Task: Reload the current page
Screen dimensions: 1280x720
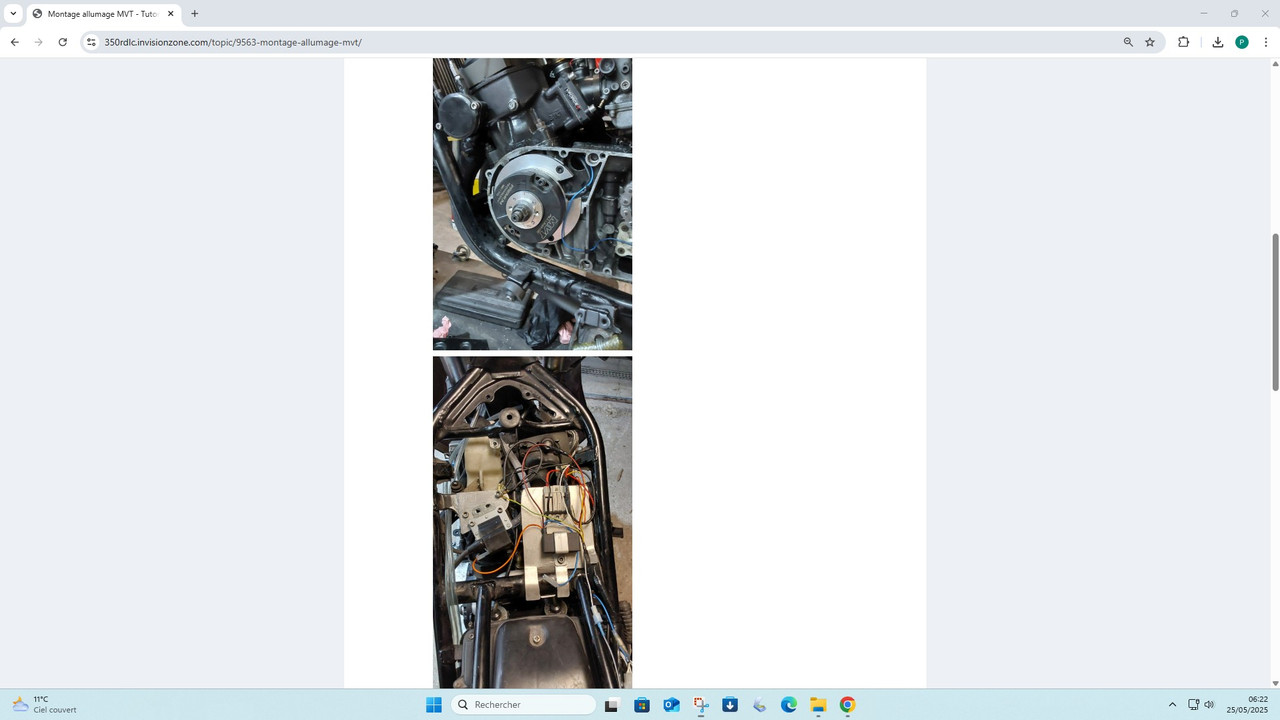Action: tap(62, 42)
